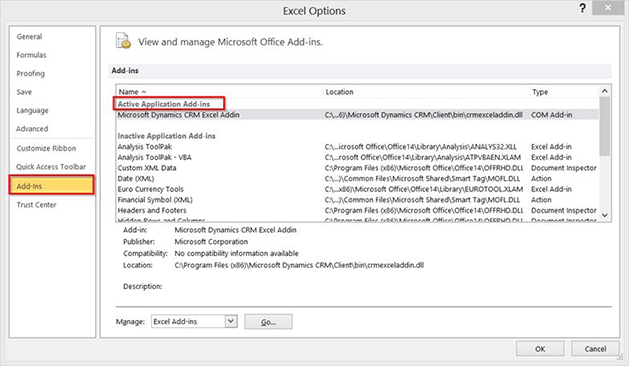629x366 pixels.
Task: Click the Cancel button
Action: tap(595, 349)
